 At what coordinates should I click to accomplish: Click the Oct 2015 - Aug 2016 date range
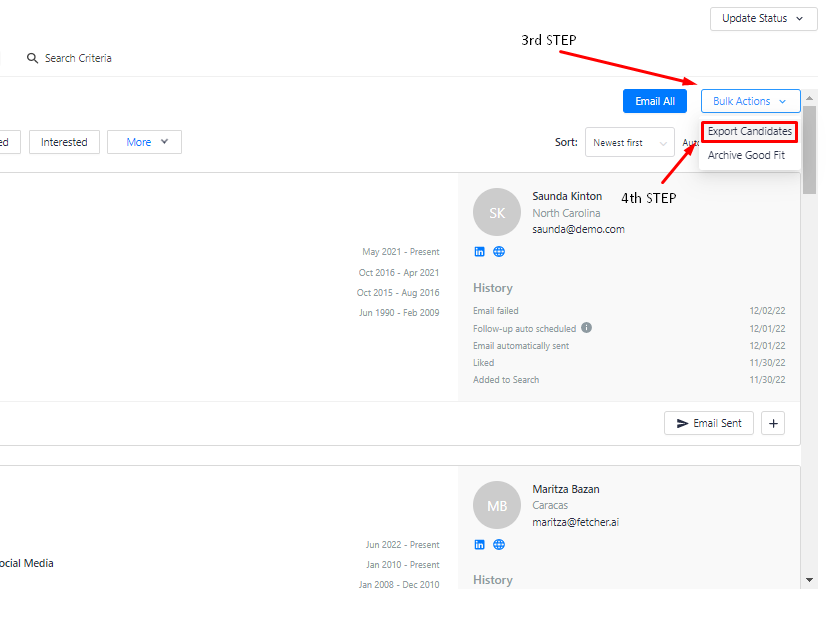tap(398, 293)
